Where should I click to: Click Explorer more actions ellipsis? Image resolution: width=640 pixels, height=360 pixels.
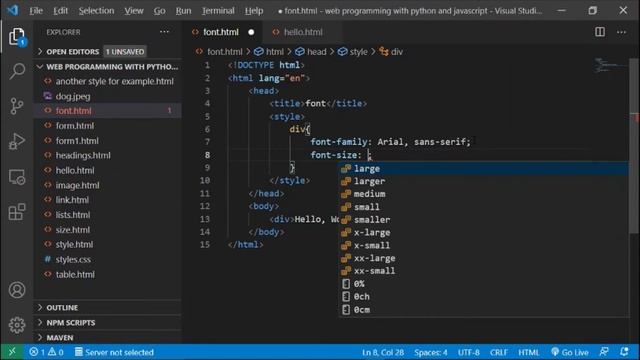click(x=164, y=32)
